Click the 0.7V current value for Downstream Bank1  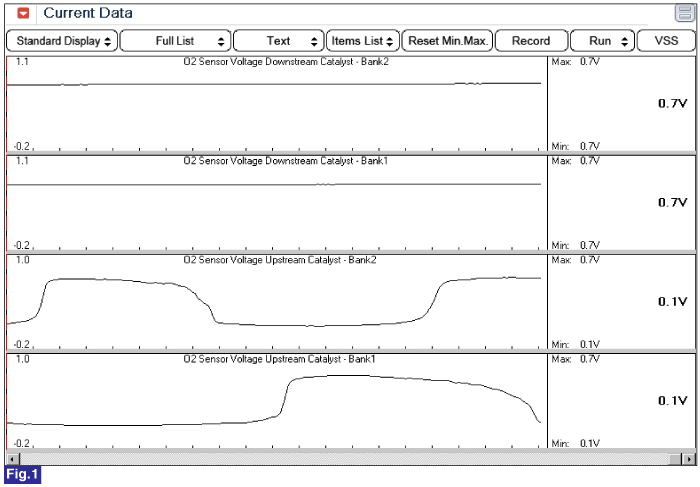tap(672, 203)
